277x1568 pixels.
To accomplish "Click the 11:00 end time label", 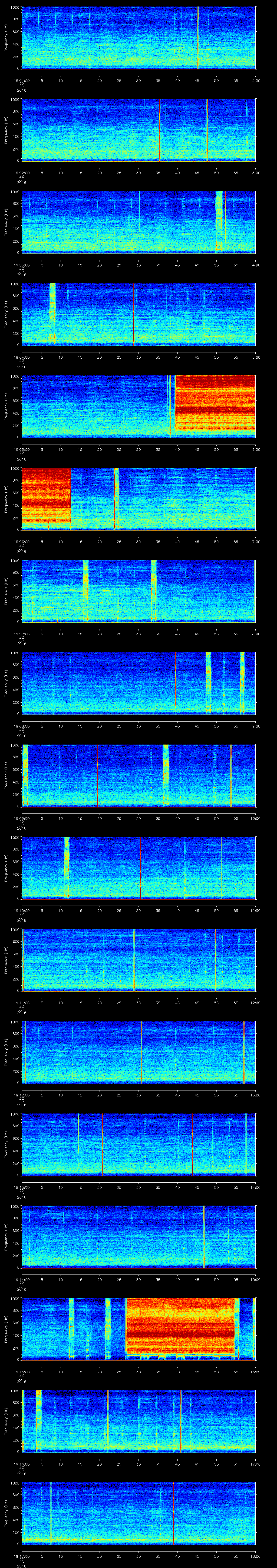I will (255, 910).
